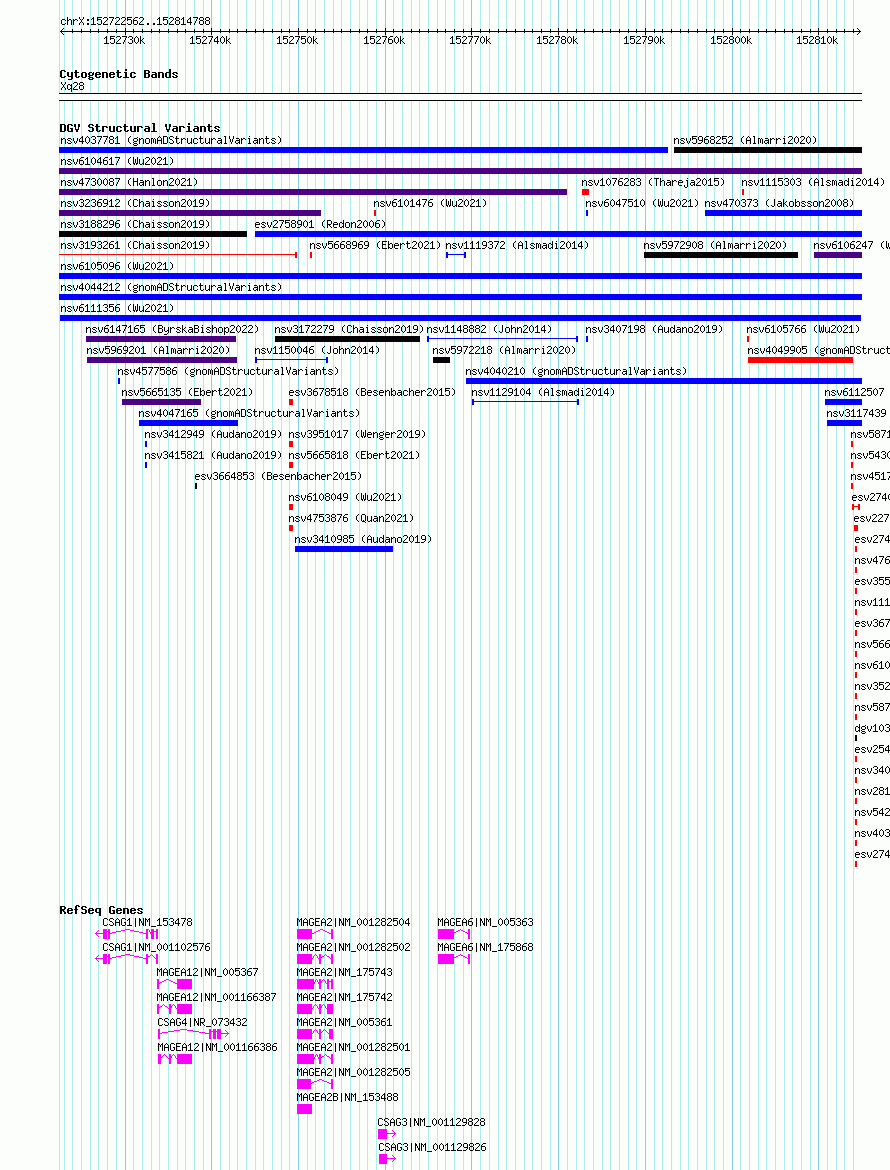Select nsv1150046 (John2014) label
890x1170 pixels.
[316, 350]
